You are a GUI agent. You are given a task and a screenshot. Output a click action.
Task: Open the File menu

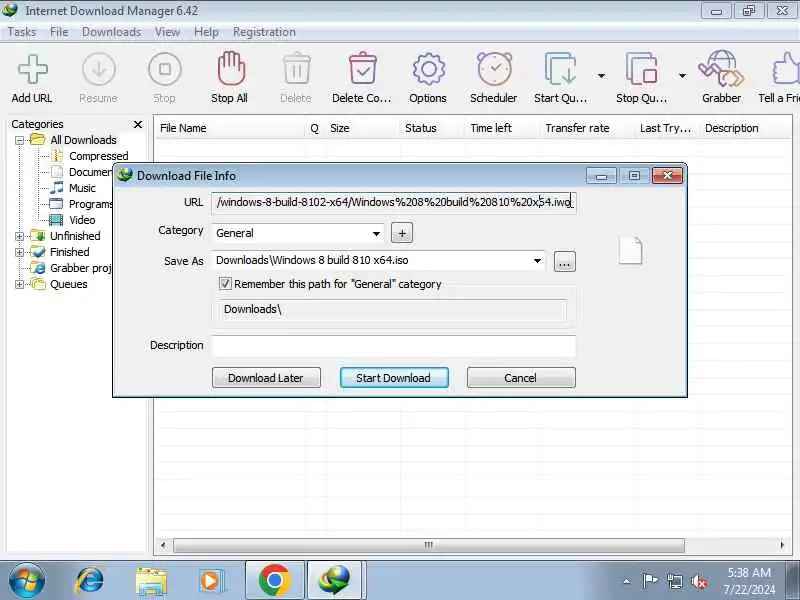59,32
